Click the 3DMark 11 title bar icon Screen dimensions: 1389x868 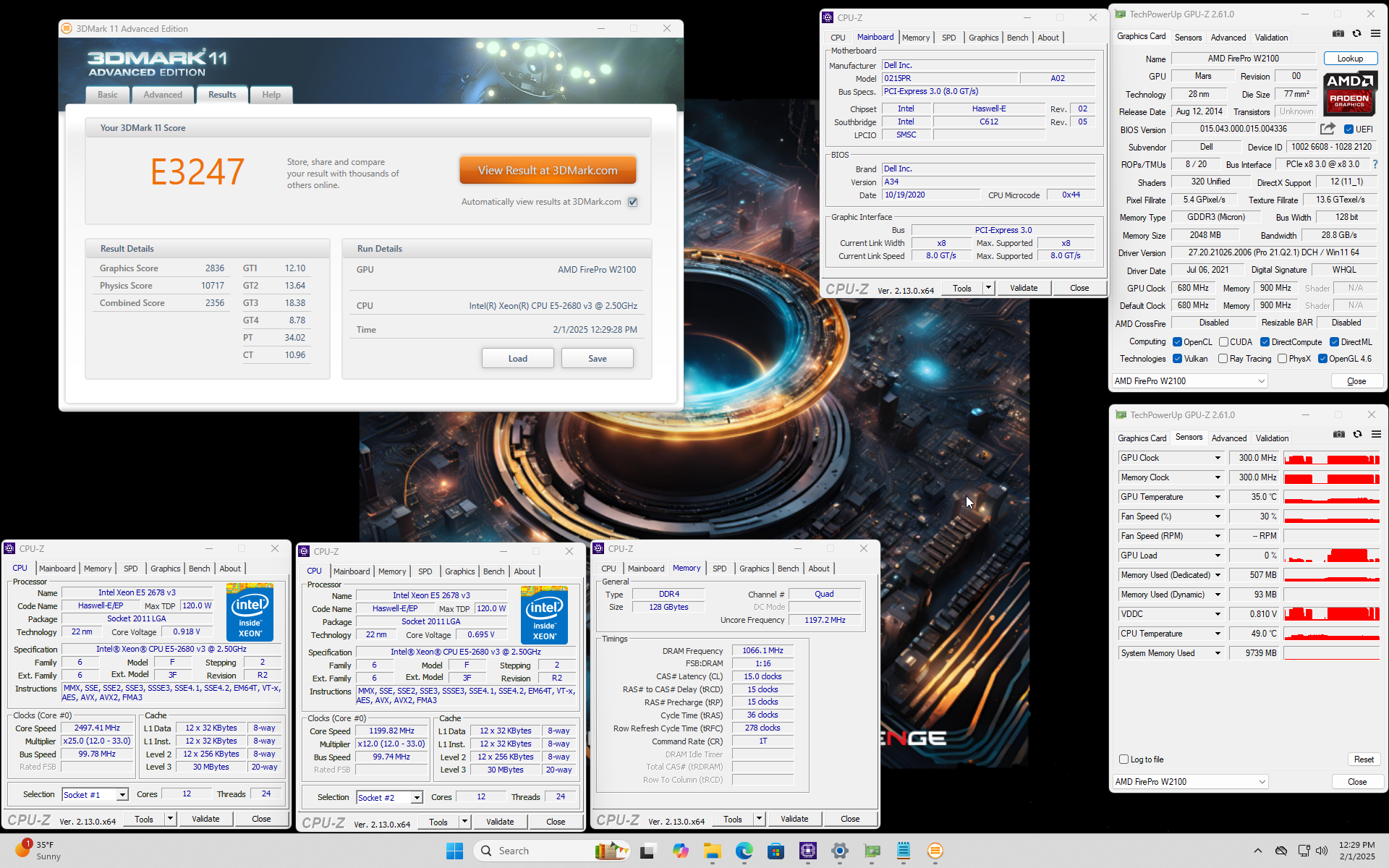pyautogui.click(x=67, y=28)
